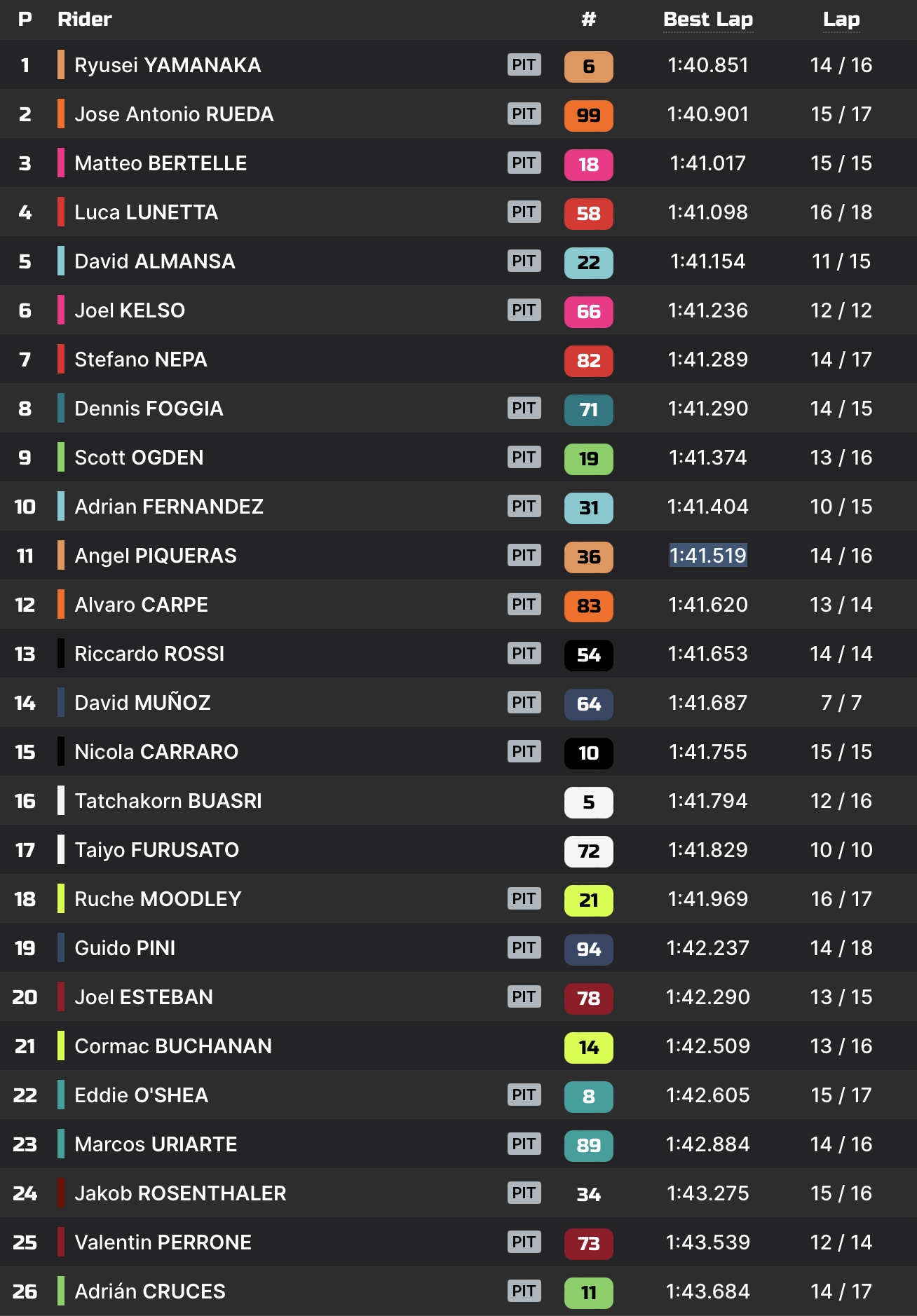This screenshot has width=917, height=1316.
Task: Click the white number 5 badge
Action: pos(588,802)
